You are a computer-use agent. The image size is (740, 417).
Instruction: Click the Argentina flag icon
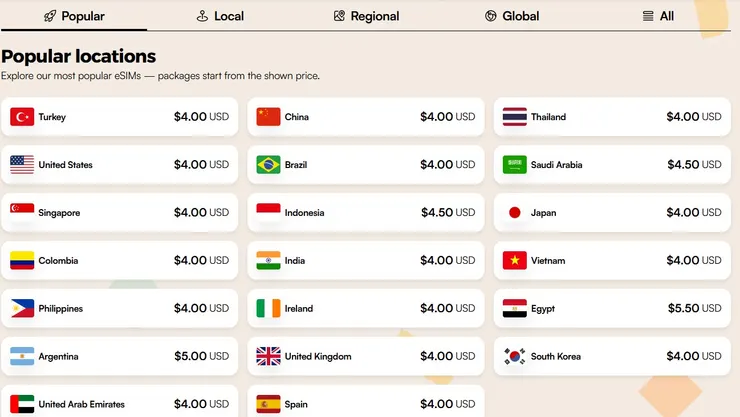coord(22,357)
